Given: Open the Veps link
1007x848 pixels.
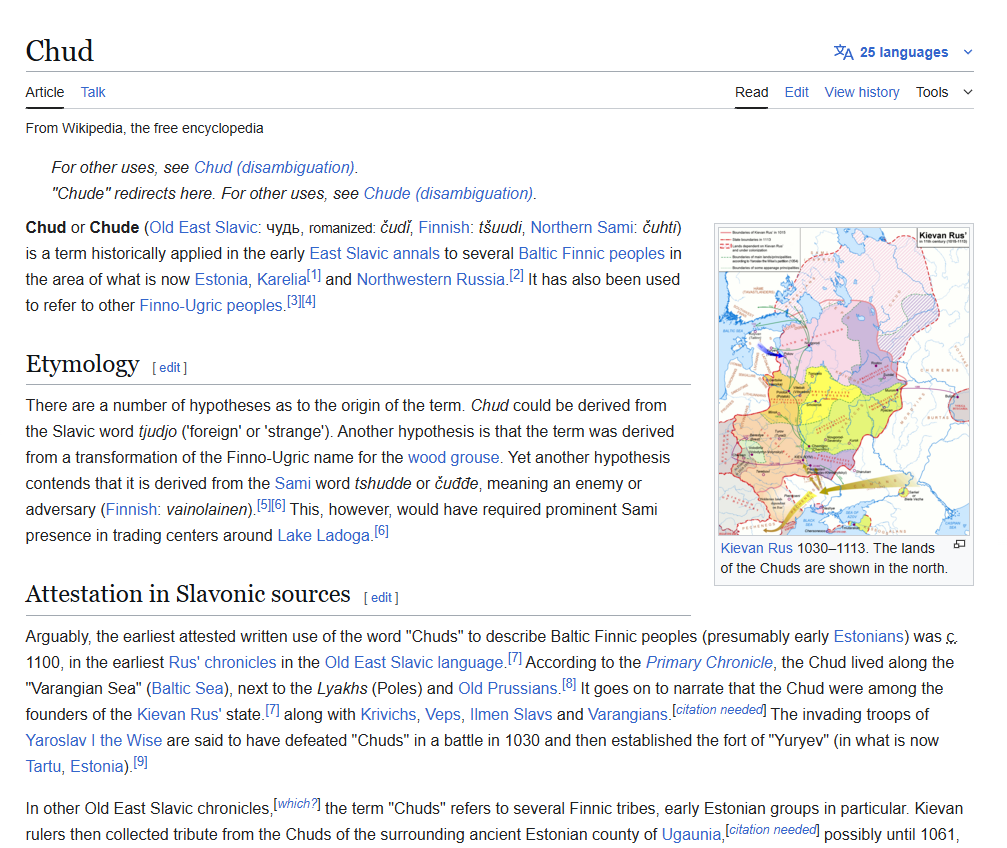Looking at the screenshot, I should pyautogui.click(x=442, y=714).
